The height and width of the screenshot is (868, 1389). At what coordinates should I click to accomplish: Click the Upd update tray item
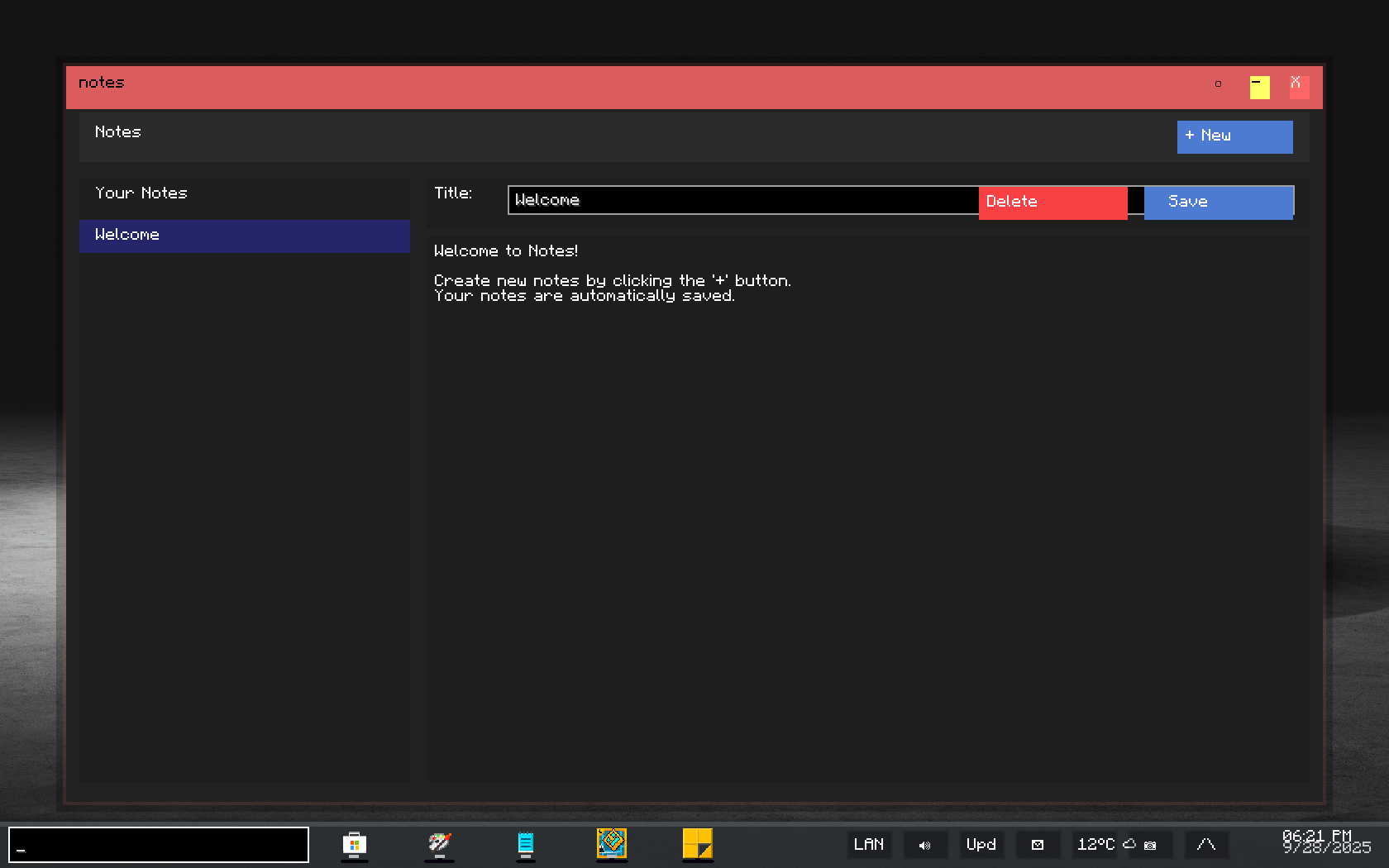[x=981, y=845]
